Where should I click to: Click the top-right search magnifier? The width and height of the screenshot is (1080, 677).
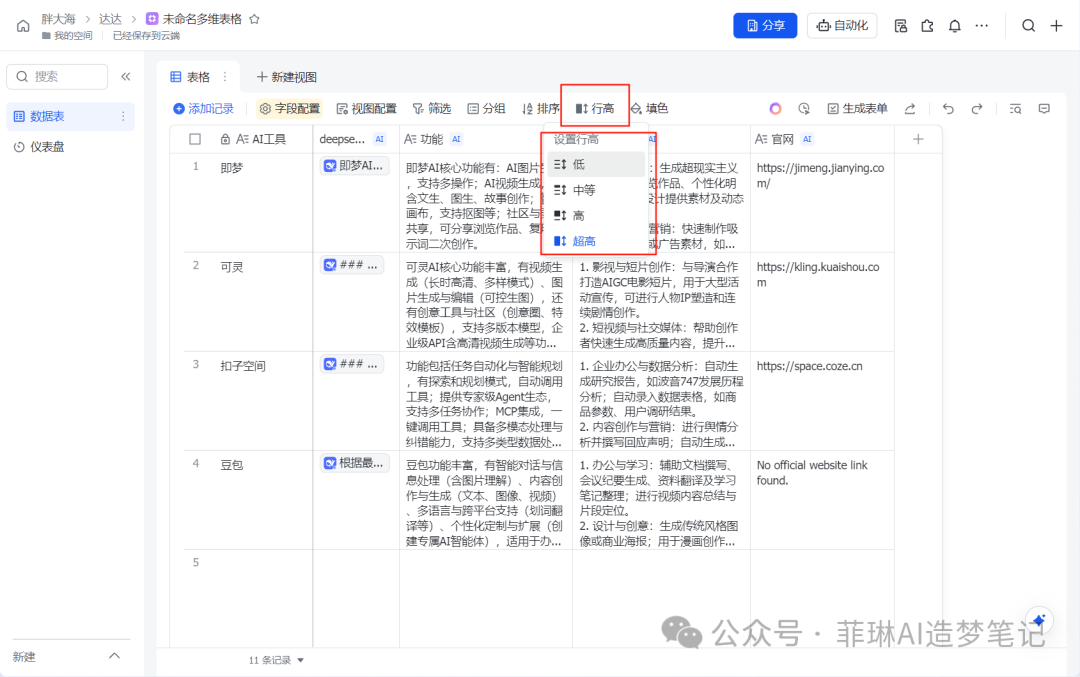[1028, 26]
